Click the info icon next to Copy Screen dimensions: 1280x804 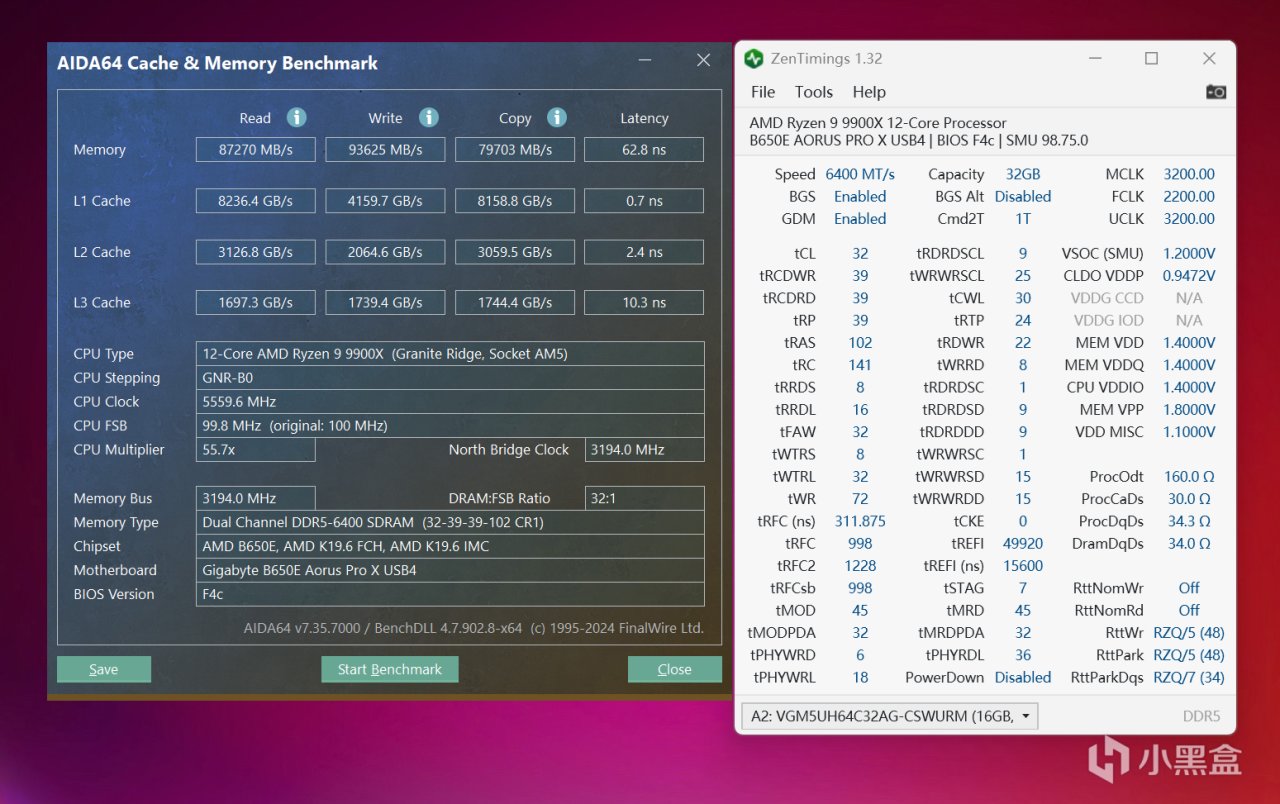(x=557, y=117)
